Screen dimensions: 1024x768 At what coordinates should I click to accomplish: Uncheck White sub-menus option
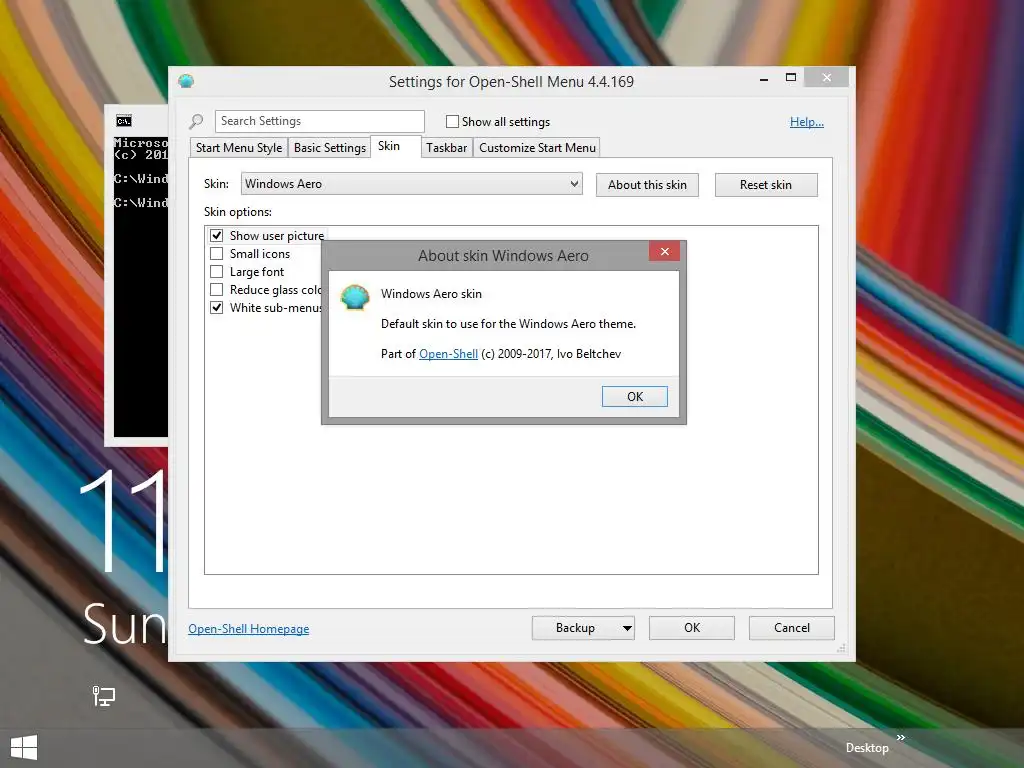217,308
